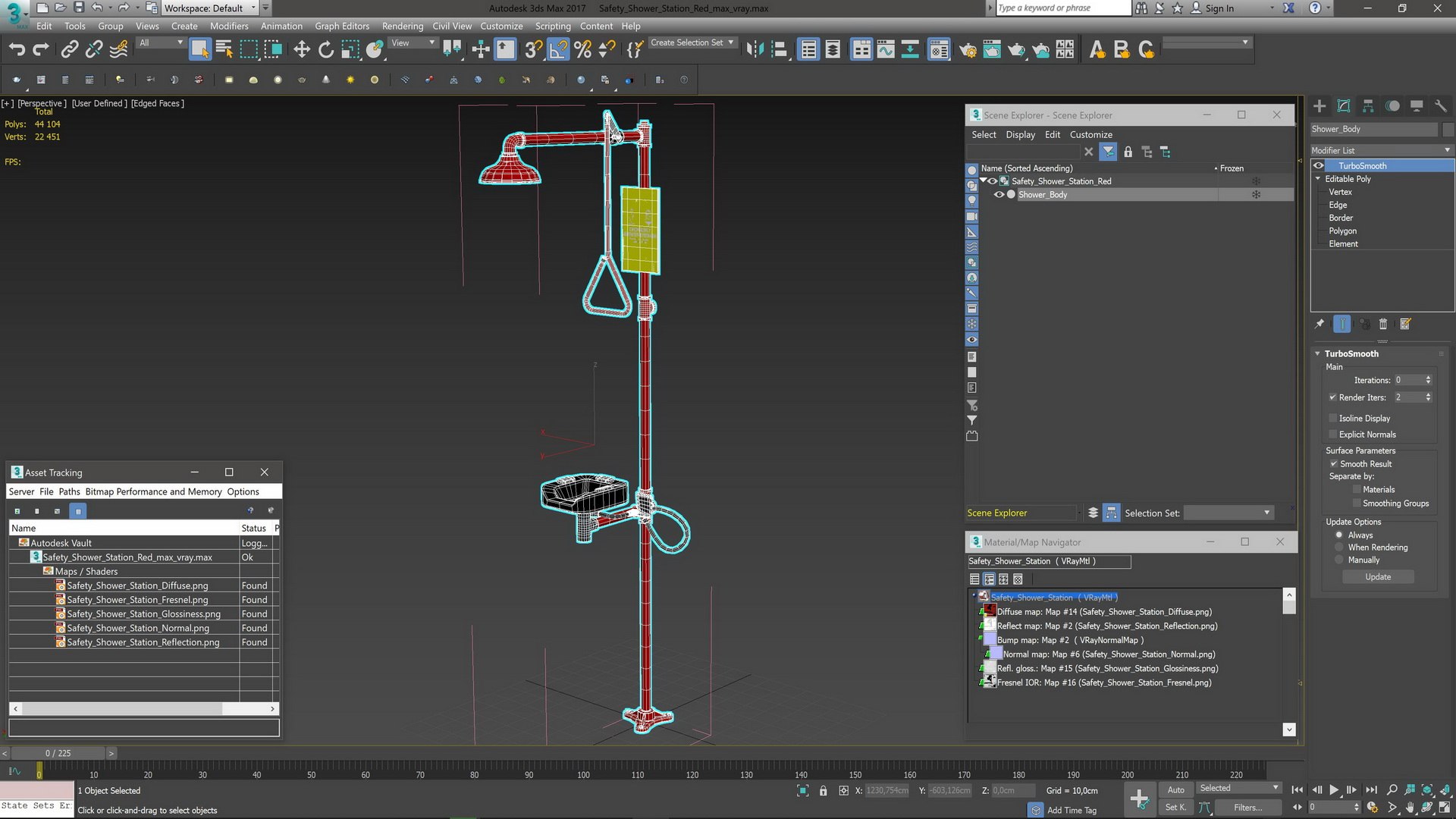Click the timeline frame slider 0 / 225
This screenshot has width=1456, height=819.
point(58,753)
